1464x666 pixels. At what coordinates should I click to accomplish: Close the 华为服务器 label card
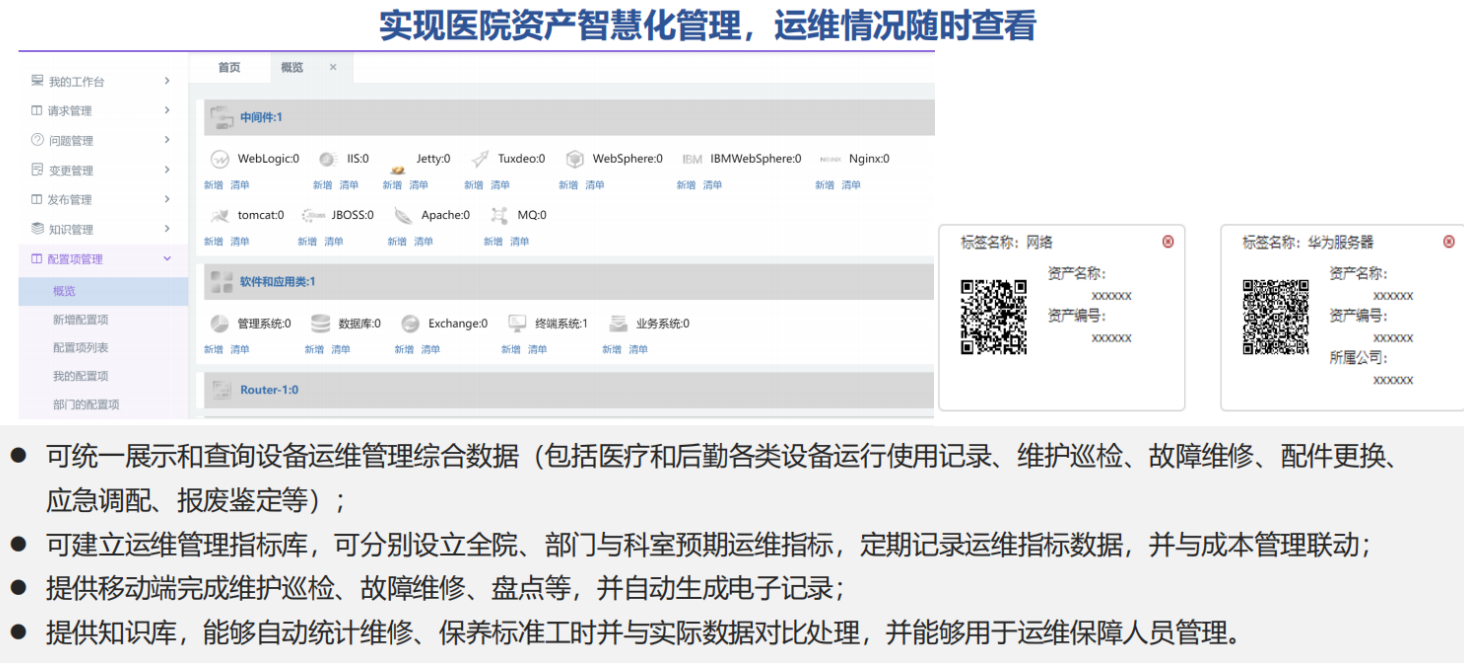coord(1449,242)
